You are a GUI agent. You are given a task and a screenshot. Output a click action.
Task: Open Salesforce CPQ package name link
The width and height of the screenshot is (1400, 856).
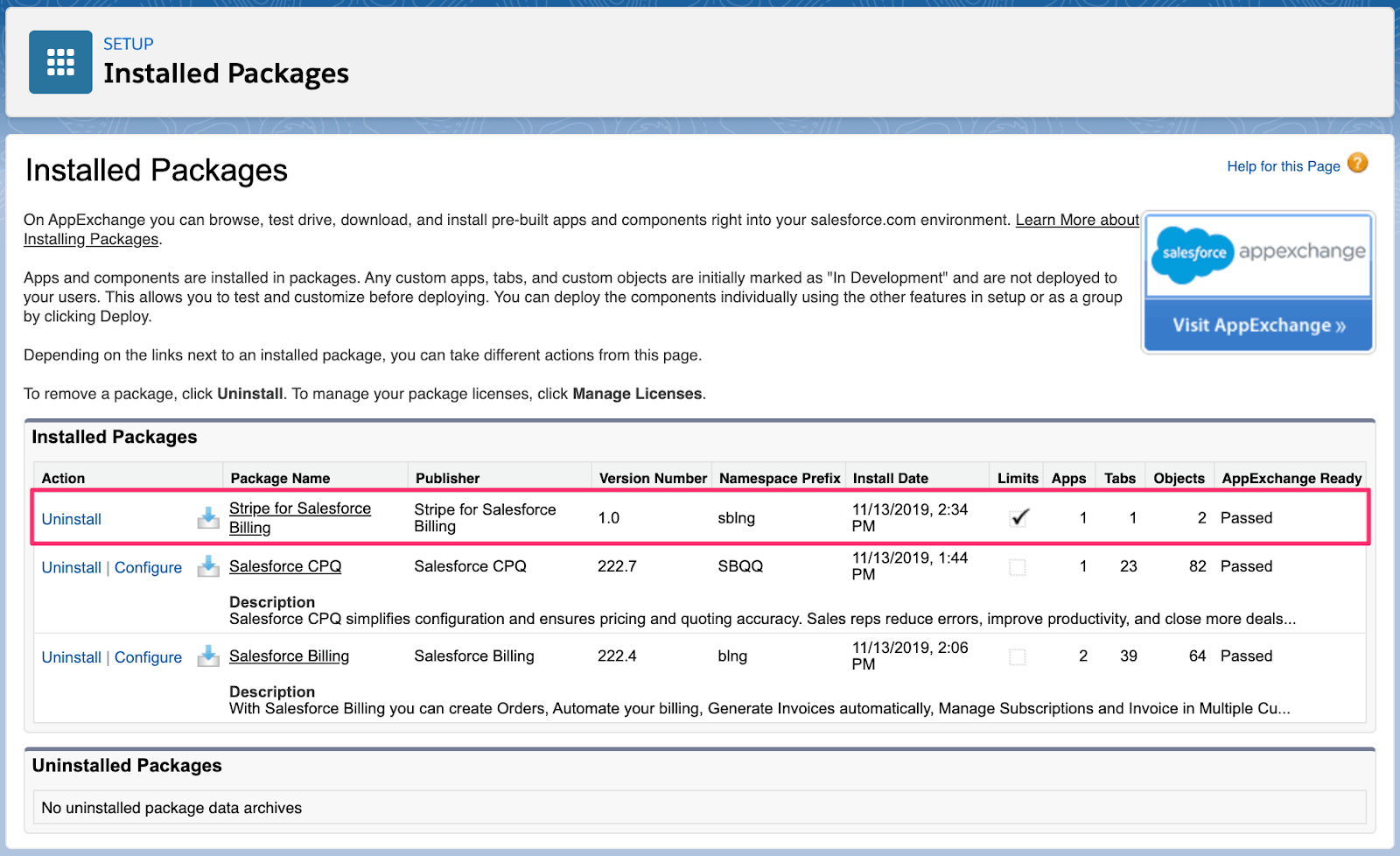pyautogui.click(x=285, y=566)
